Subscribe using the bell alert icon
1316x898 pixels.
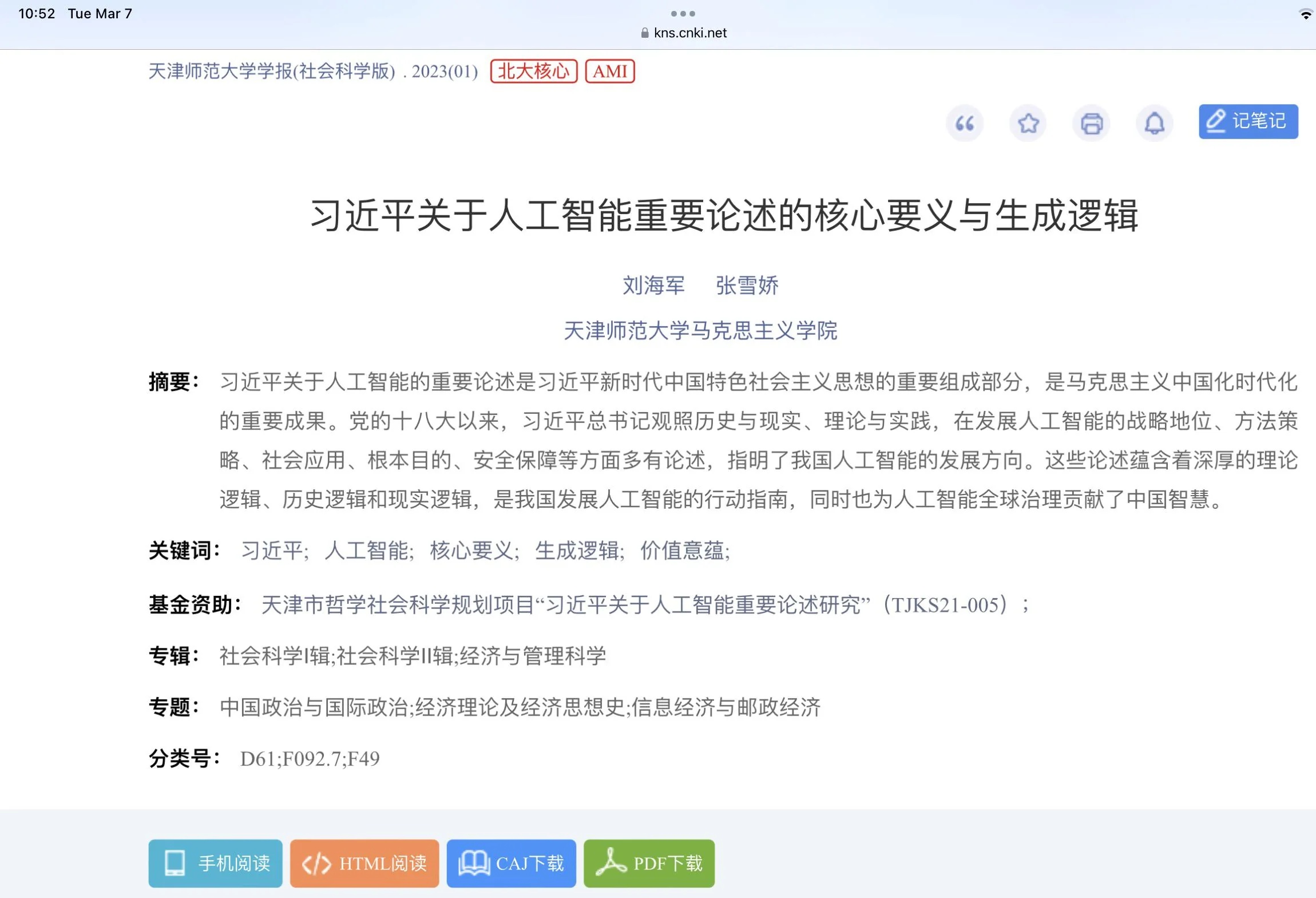(1155, 123)
